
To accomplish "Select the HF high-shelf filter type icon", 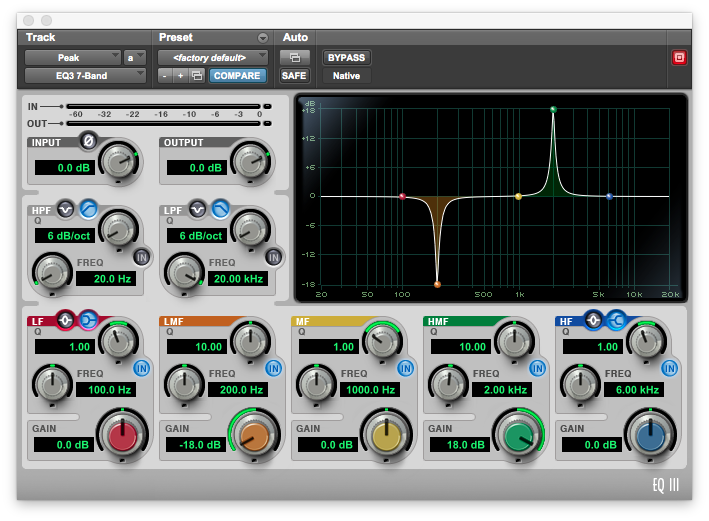I will click(x=617, y=320).
